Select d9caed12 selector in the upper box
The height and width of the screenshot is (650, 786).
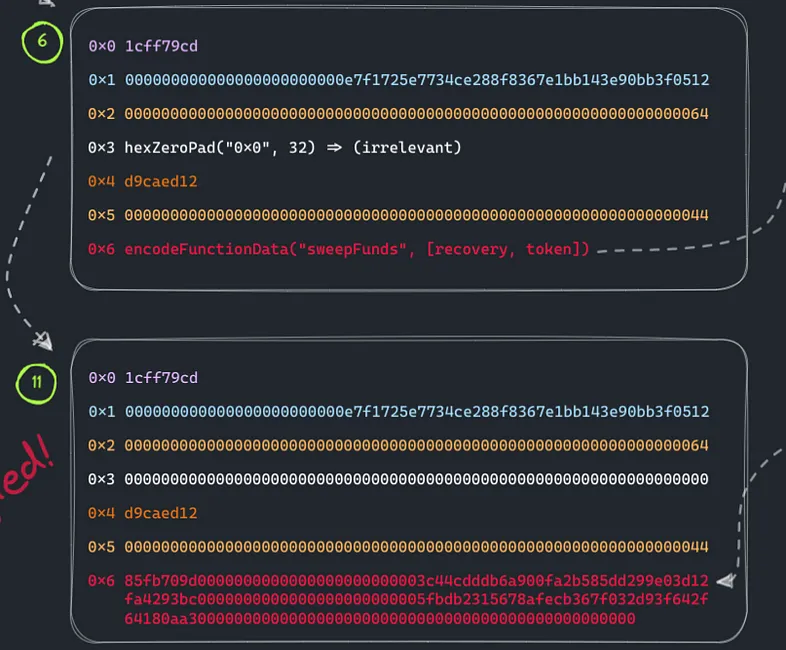pos(161,182)
